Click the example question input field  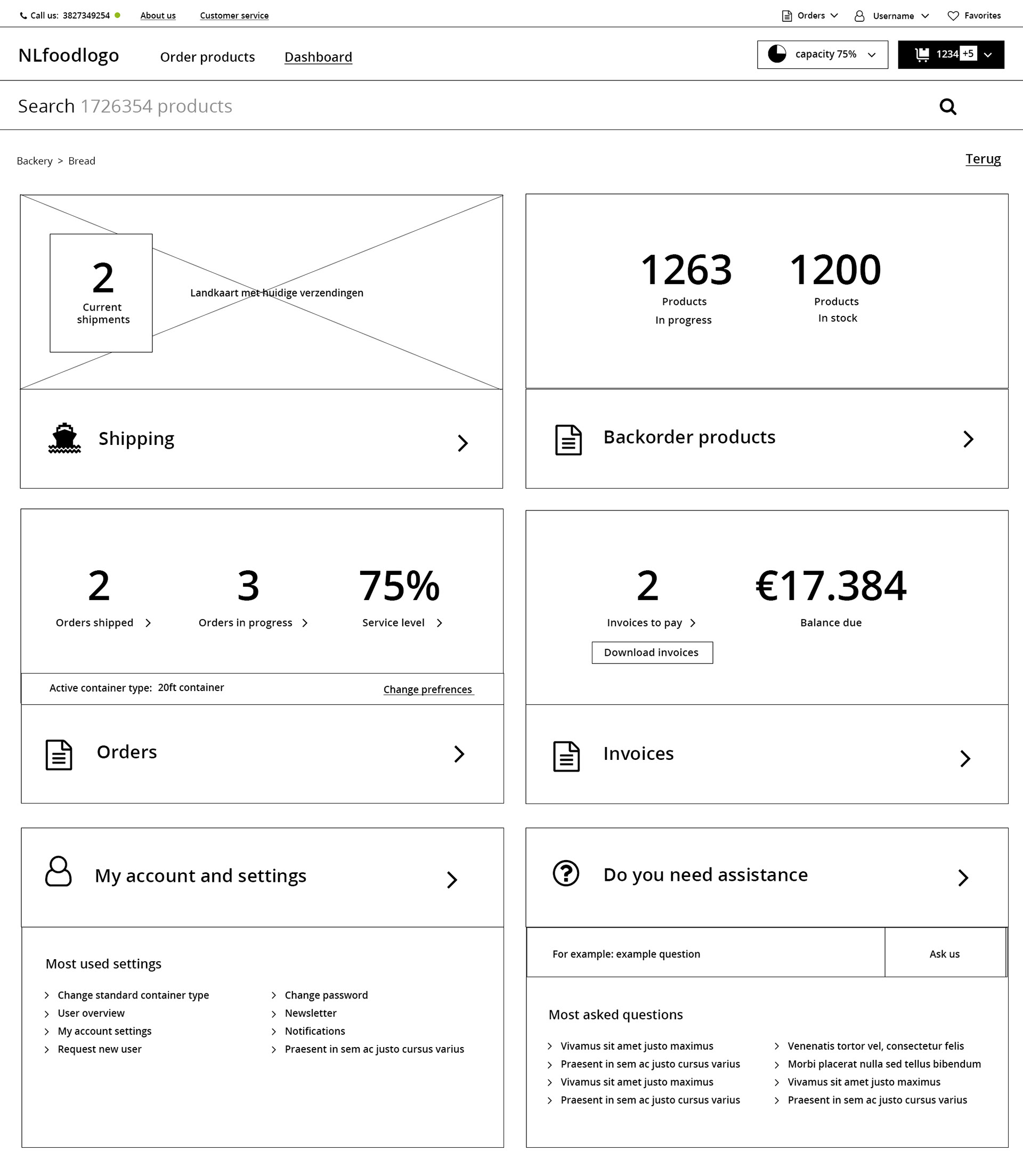pyautogui.click(x=705, y=954)
